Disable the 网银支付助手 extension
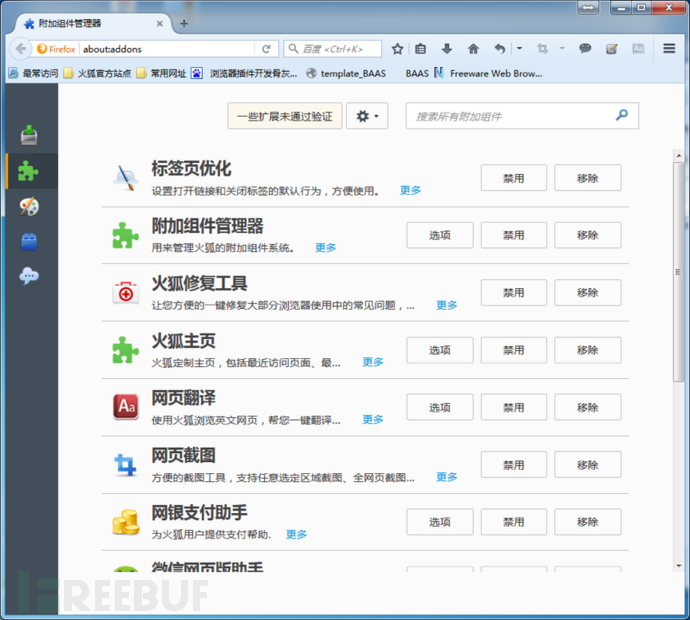Screen dimensions: 690x620 pos(514,522)
